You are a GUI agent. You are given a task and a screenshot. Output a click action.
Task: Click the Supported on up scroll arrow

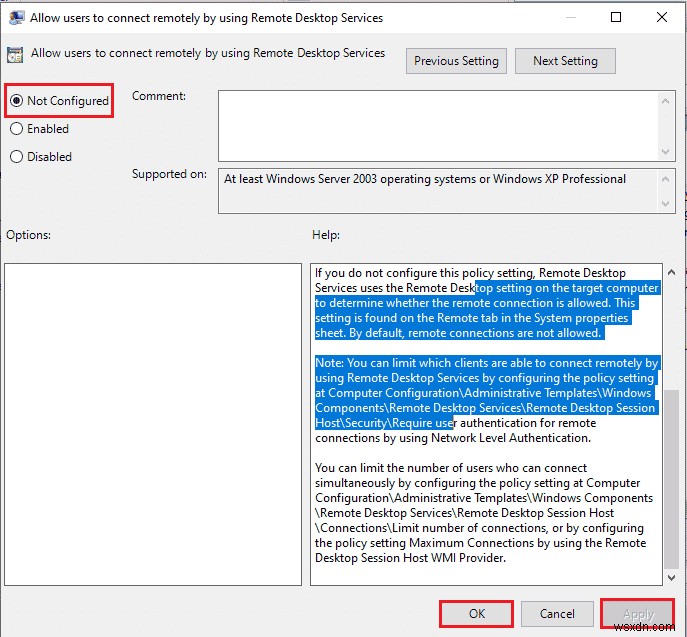(x=666, y=179)
